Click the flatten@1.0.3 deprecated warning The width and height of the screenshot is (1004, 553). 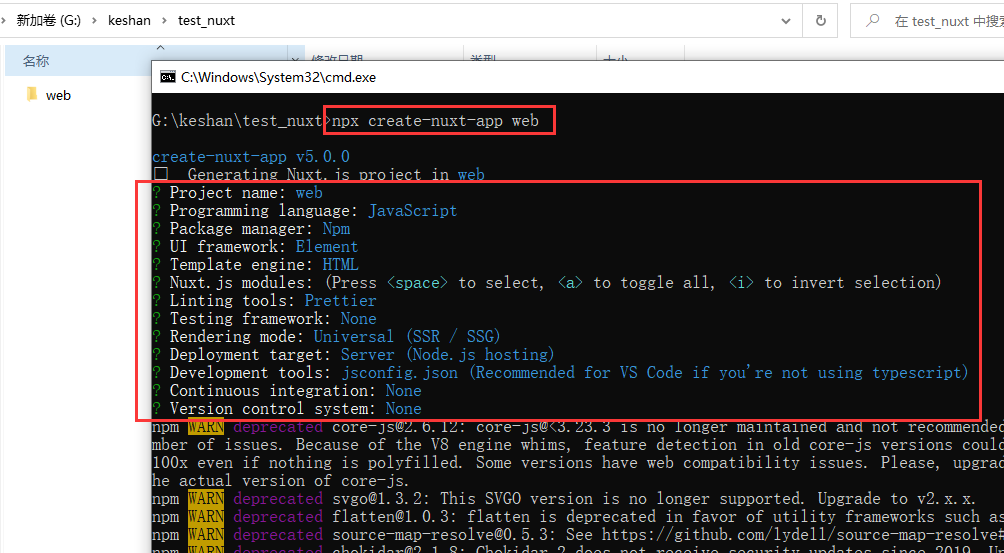tap(578, 516)
